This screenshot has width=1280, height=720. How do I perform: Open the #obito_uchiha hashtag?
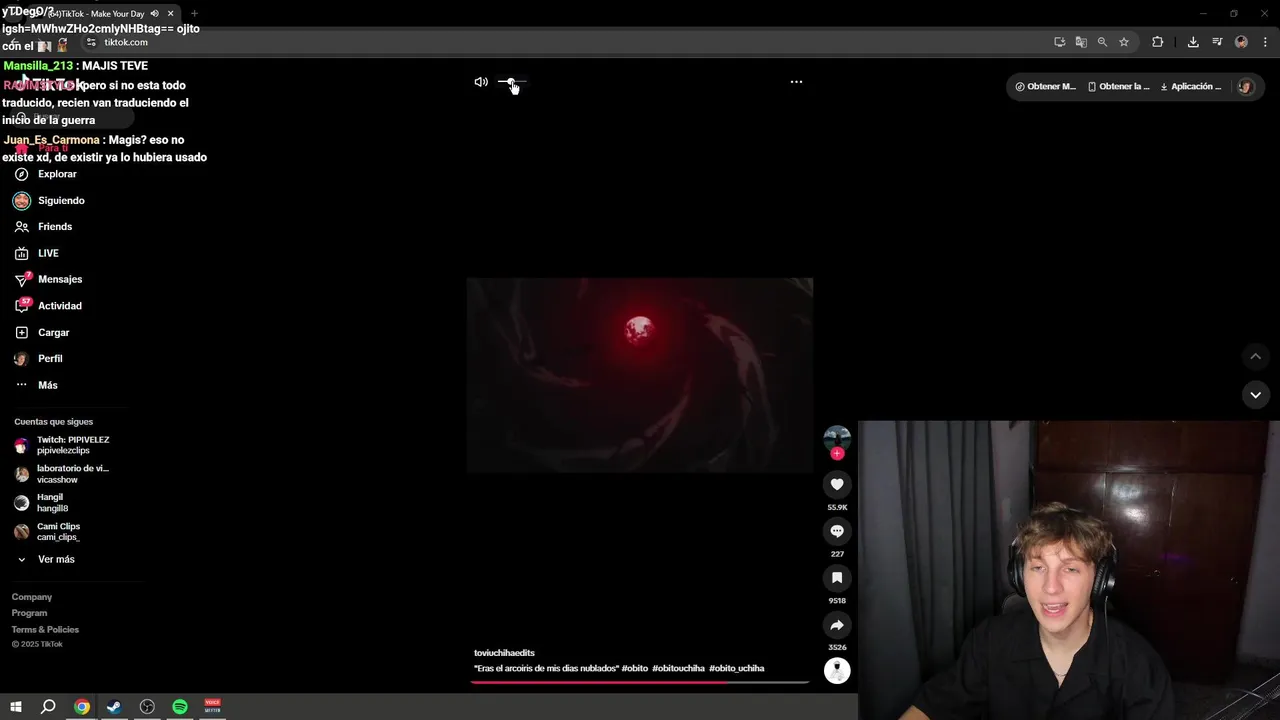click(x=736, y=668)
